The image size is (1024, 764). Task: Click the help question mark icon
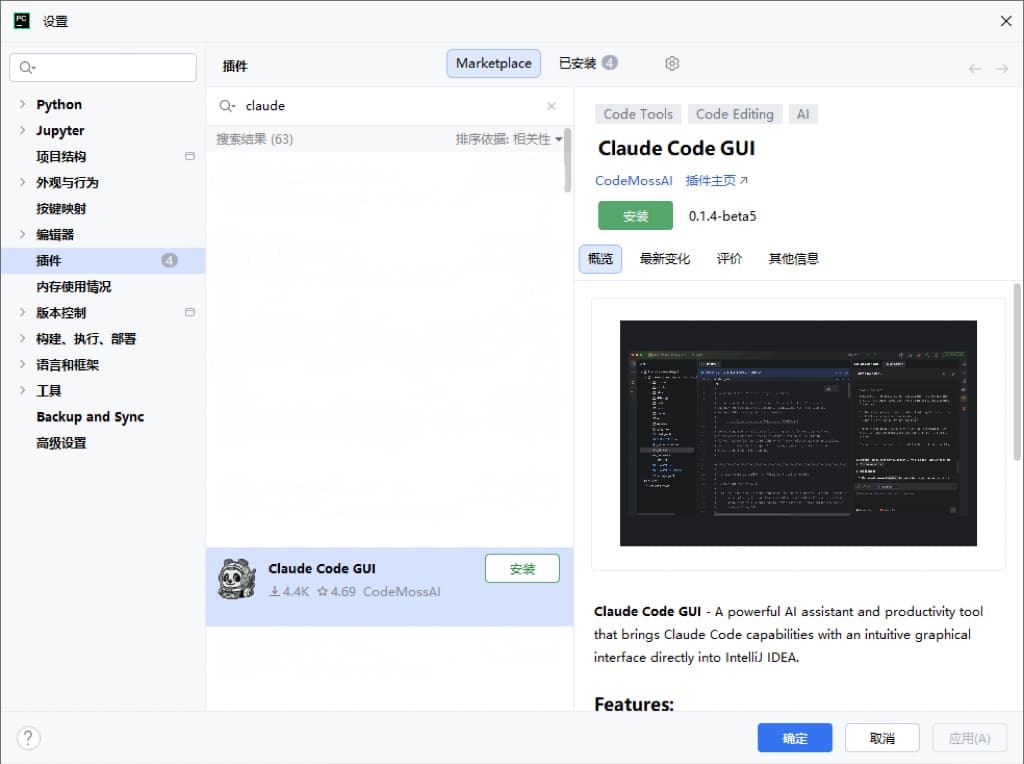pos(28,738)
